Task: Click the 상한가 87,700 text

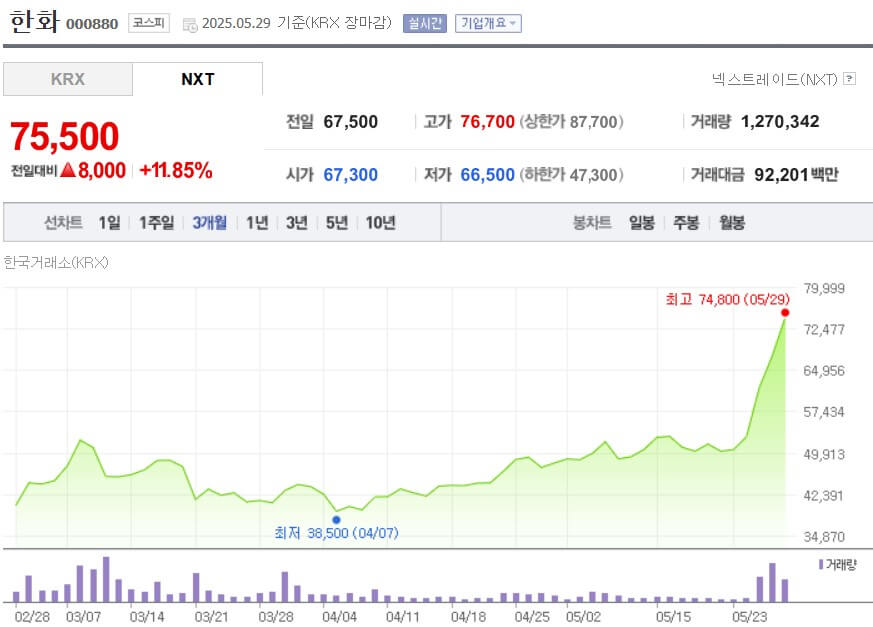Action: tap(571, 121)
